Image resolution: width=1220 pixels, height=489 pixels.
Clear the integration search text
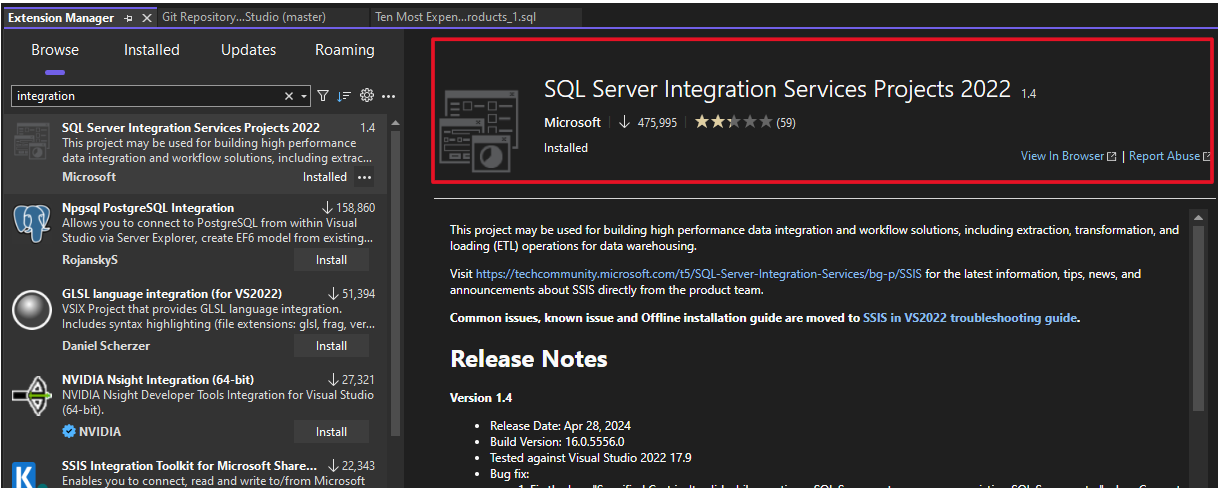289,96
